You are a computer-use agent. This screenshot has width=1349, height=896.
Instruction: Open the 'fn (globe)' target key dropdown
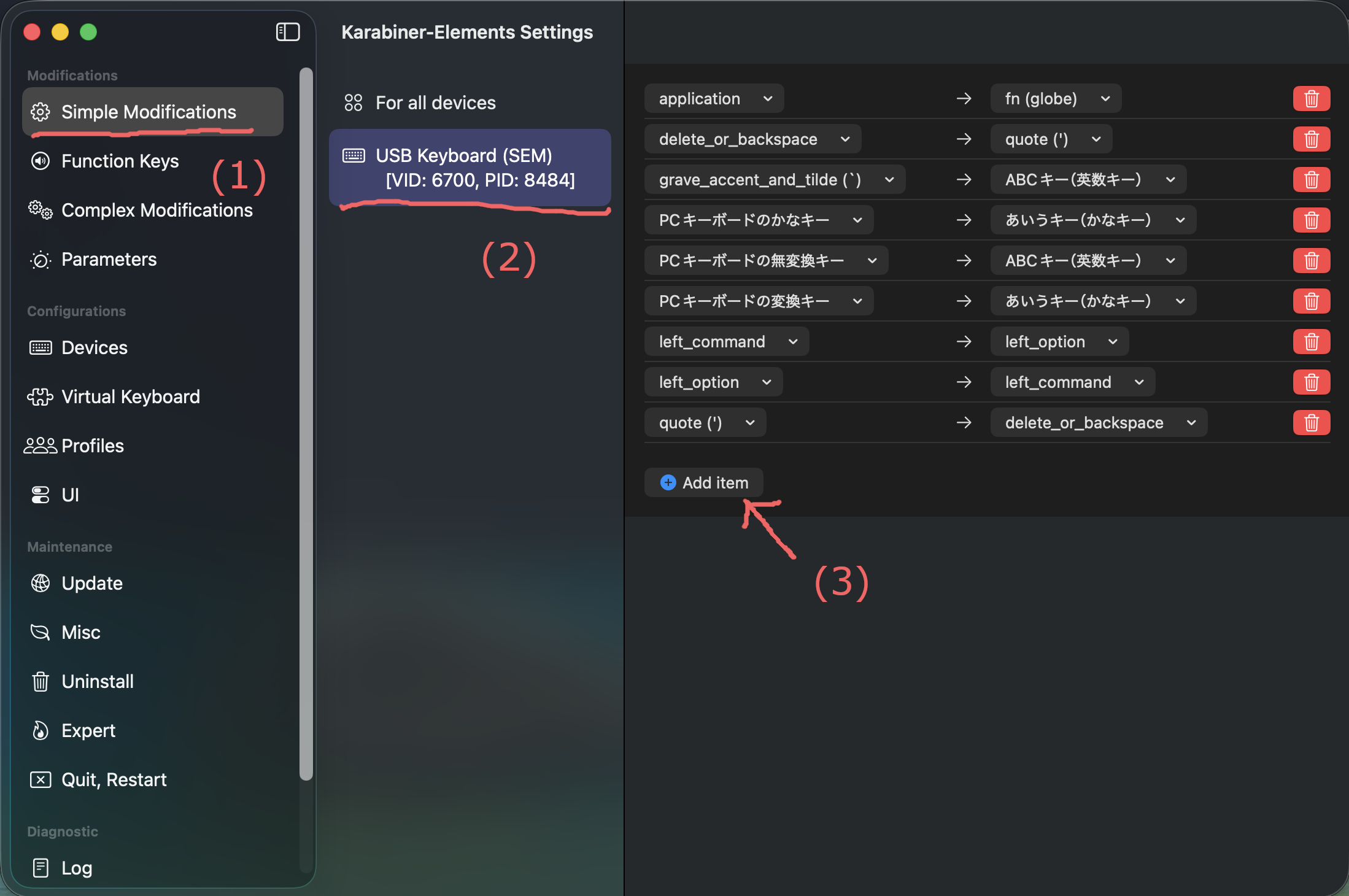pyautogui.click(x=1056, y=99)
